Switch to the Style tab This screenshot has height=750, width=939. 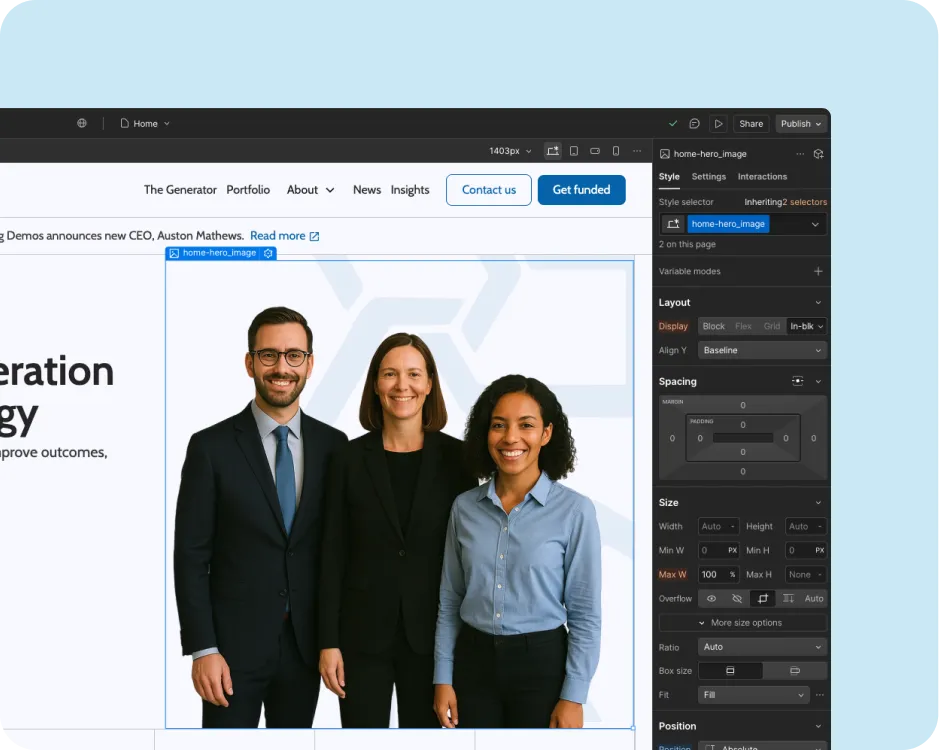click(669, 177)
